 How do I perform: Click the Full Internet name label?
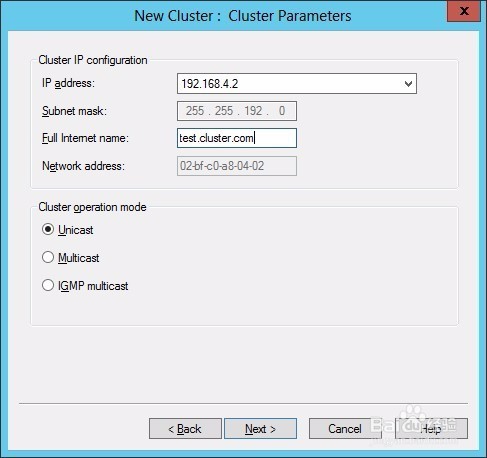click(x=85, y=138)
